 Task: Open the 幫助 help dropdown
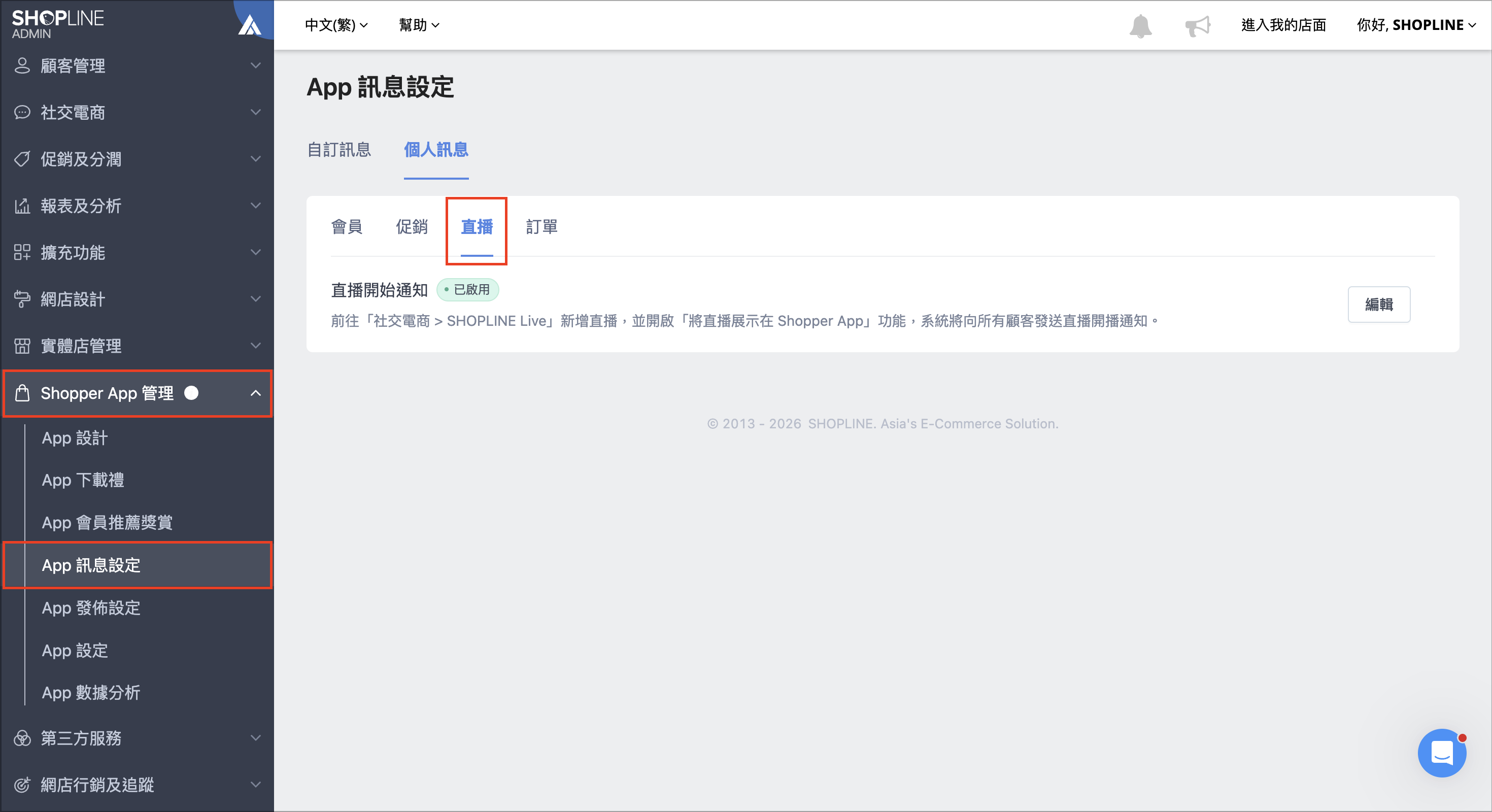[419, 25]
